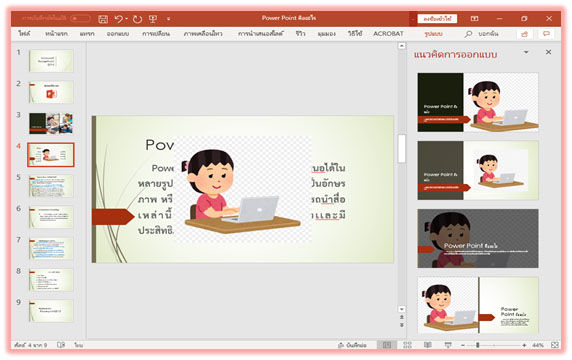This screenshot has width=572, height=360.
Task: Select slide 3 thumbnail with photos
Action: click(51, 123)
